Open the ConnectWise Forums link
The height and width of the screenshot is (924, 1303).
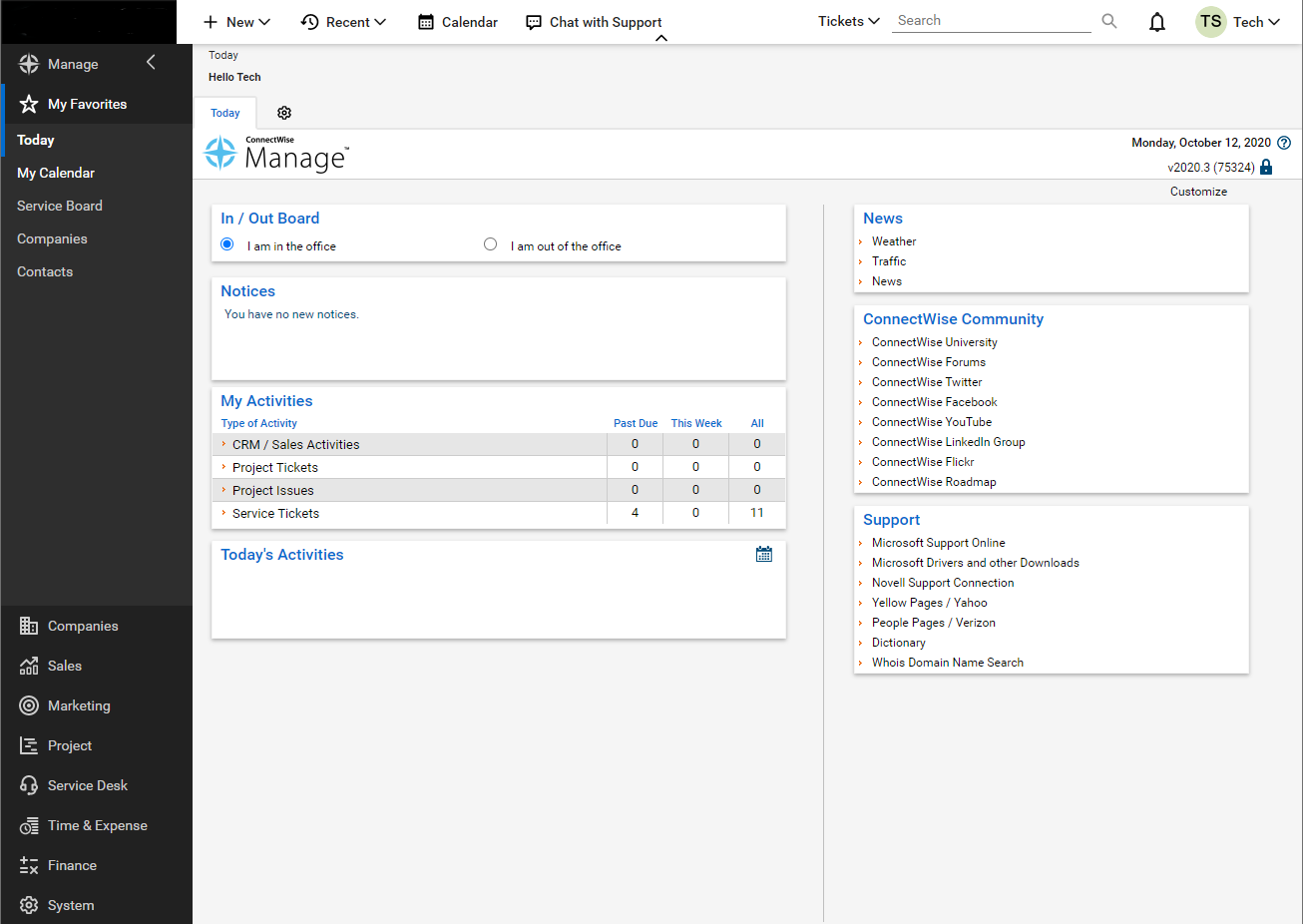coord(929,362)
